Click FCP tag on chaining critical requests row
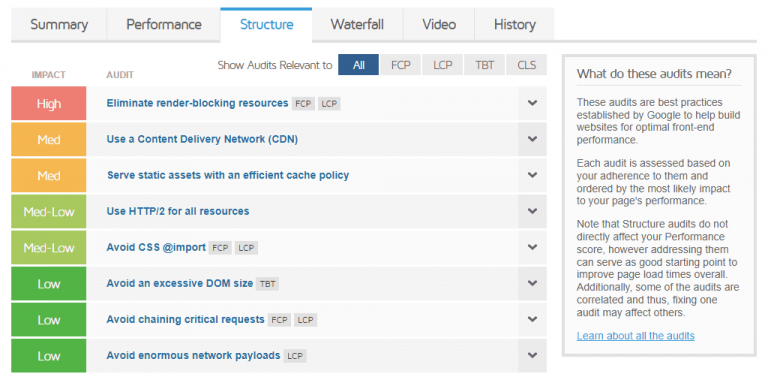 pyautogui.click(x=279, y=320)
